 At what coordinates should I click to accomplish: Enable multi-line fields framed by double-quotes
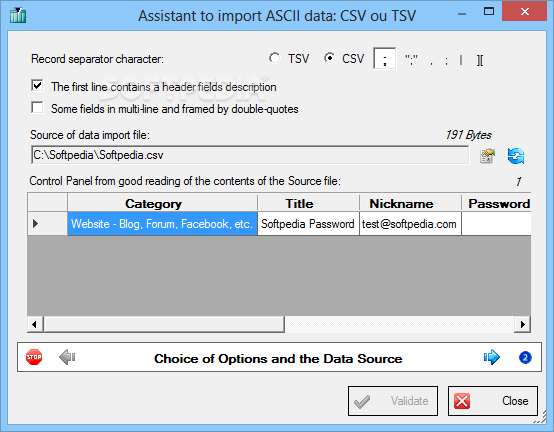(x=37, y=108)
